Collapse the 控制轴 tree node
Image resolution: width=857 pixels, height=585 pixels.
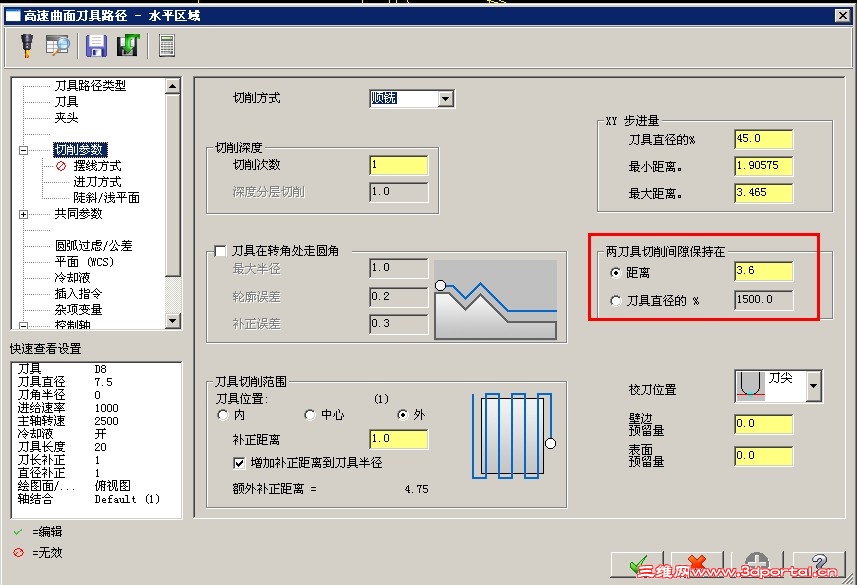pos(24,325)
